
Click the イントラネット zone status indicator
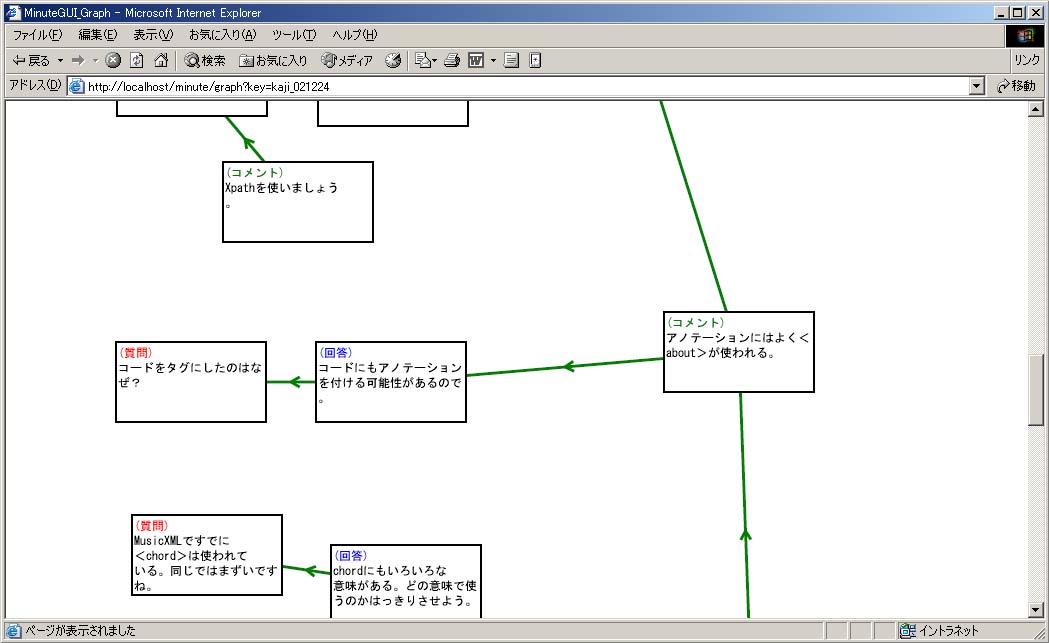[x=940, y=630]
